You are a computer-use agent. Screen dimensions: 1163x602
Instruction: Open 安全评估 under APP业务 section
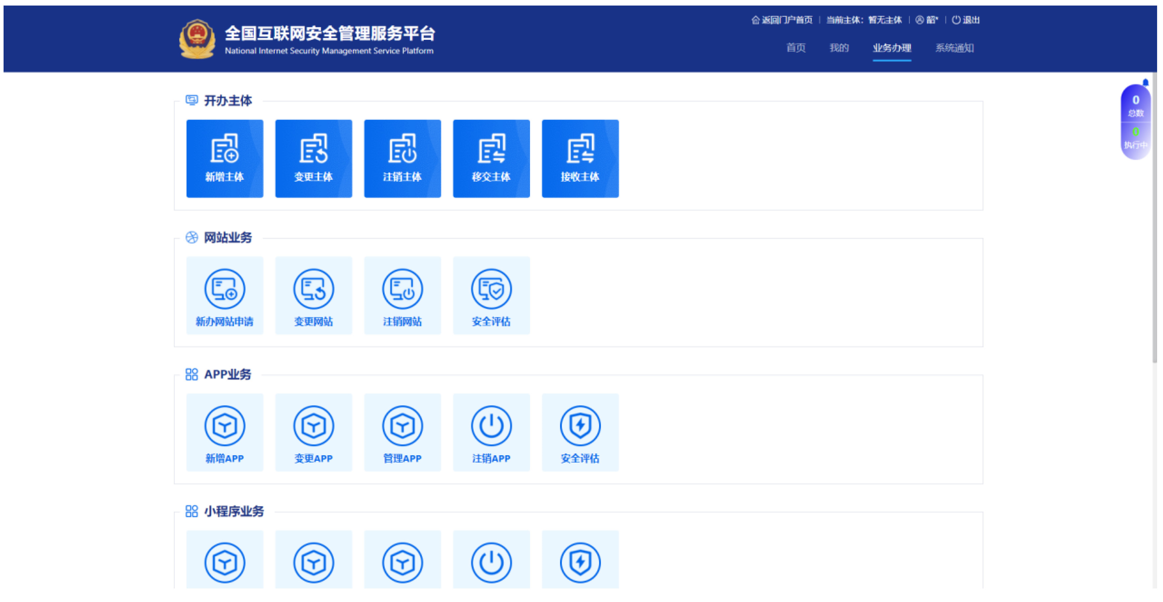[x=580, y=432]
